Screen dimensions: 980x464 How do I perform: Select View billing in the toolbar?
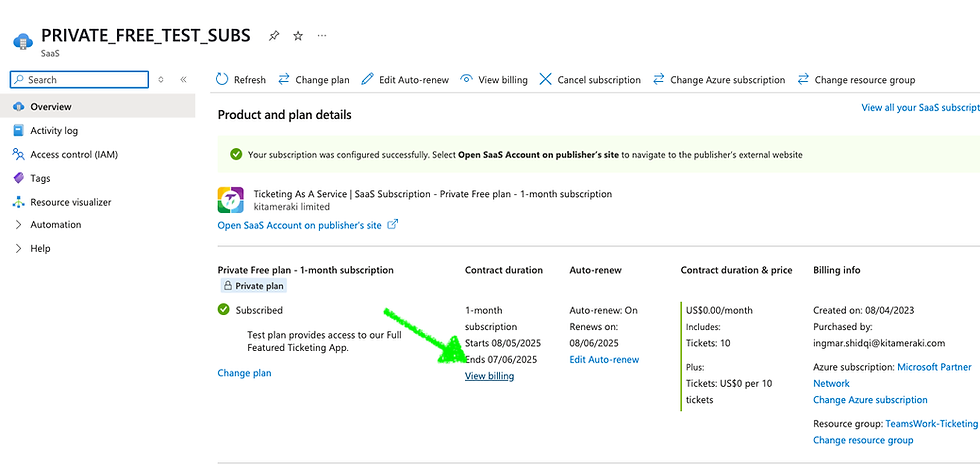494,80
